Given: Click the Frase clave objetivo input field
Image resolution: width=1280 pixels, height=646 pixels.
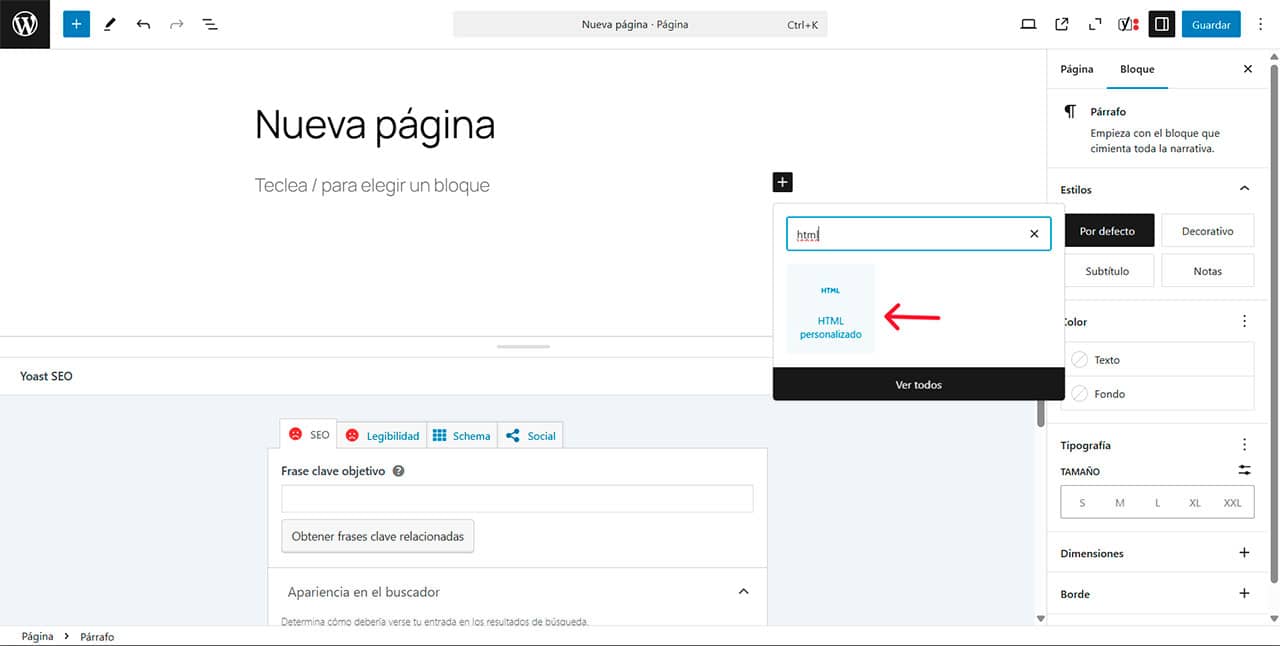Looking at the screenshot, I should [517, 499].
